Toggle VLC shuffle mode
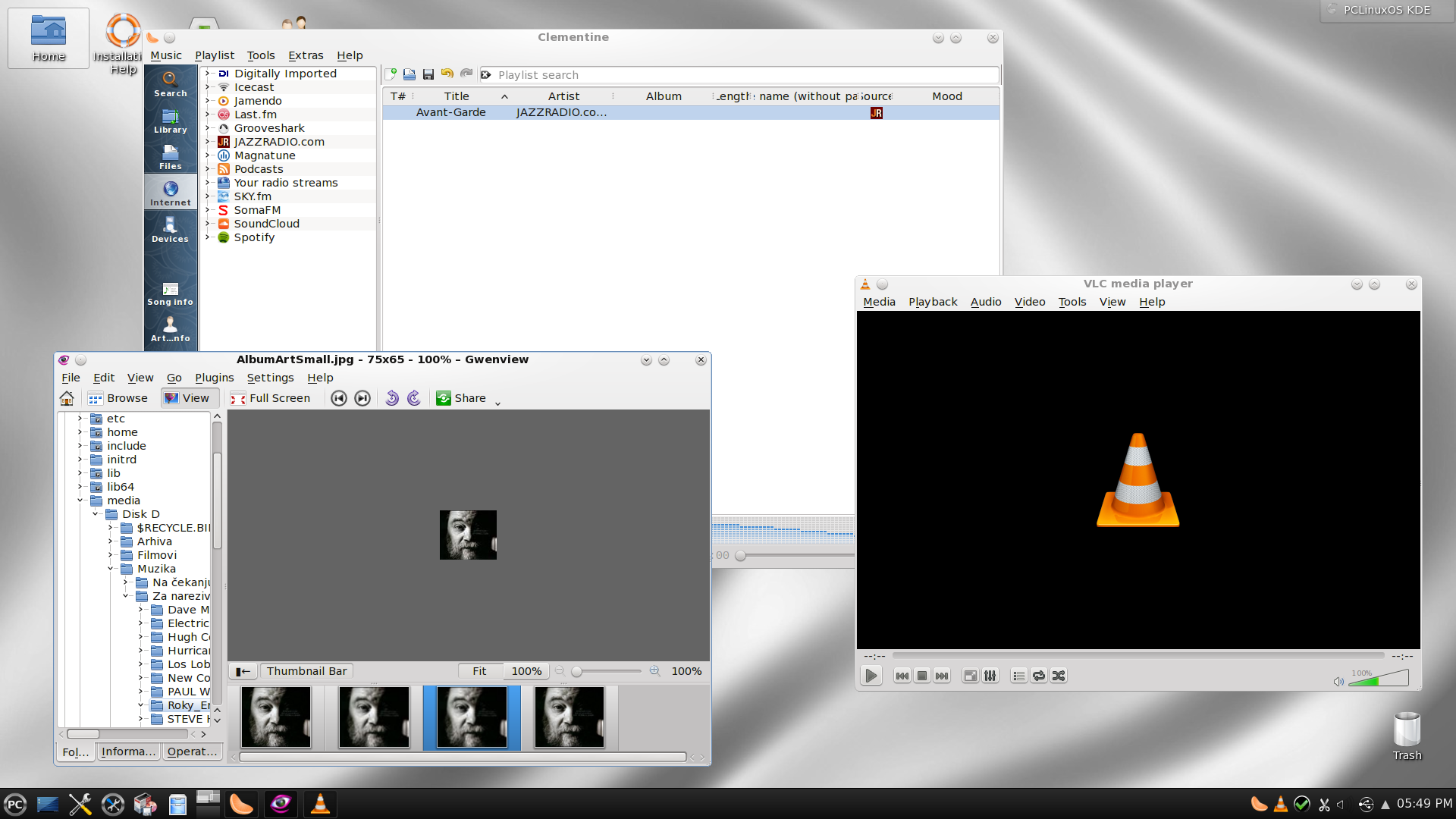 pos(1059,676)
